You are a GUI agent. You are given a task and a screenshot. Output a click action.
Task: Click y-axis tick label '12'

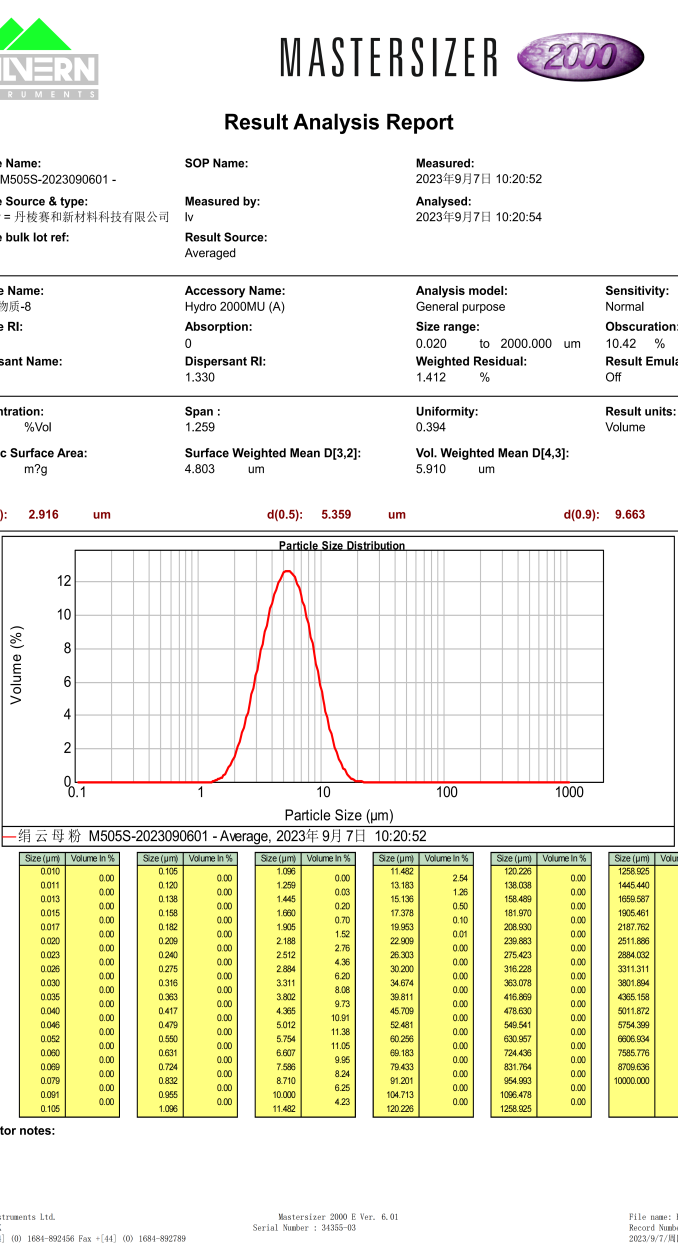(x=64, y=581)
